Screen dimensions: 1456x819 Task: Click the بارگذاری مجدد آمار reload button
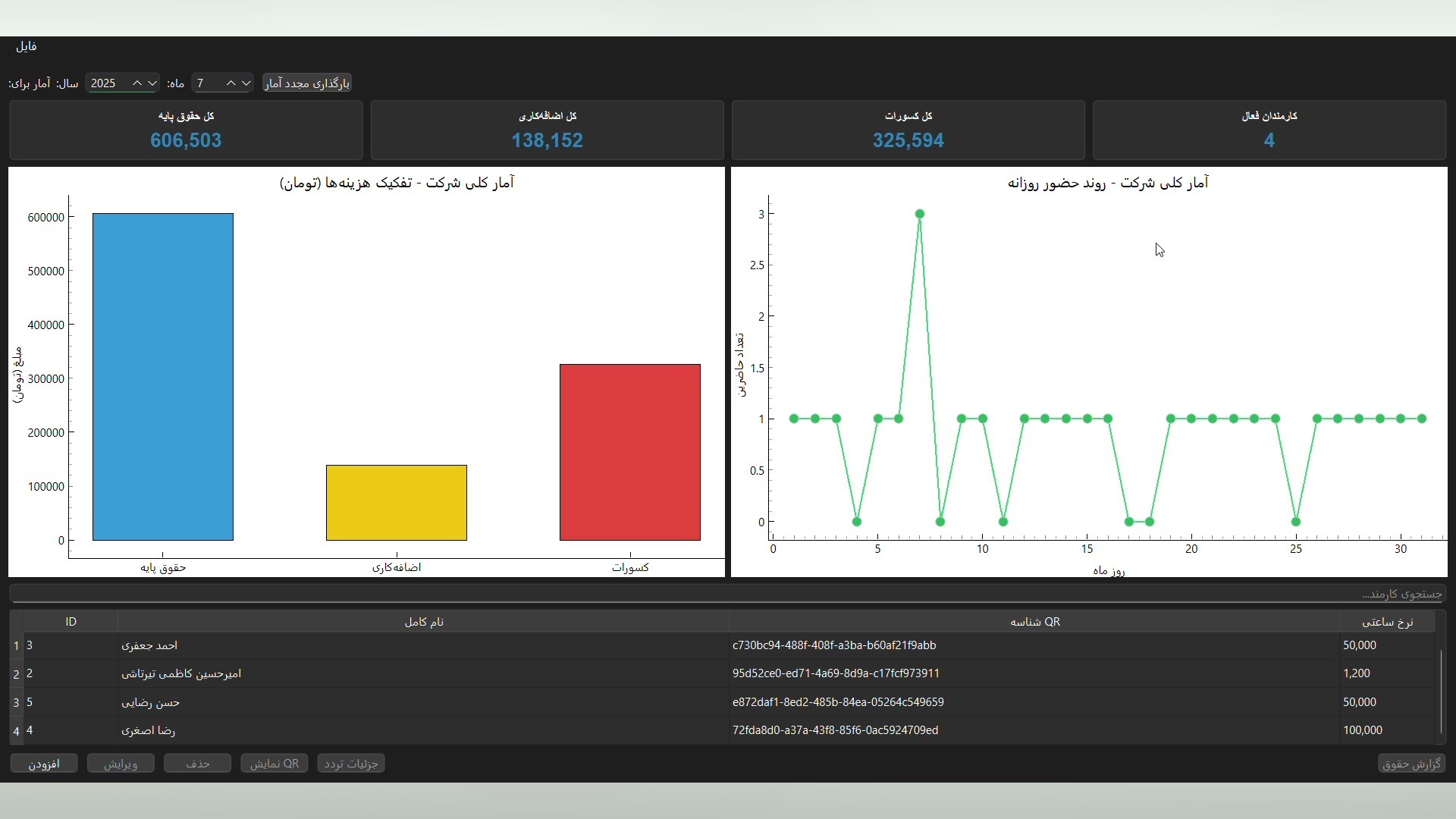click(x=307, y=83)
